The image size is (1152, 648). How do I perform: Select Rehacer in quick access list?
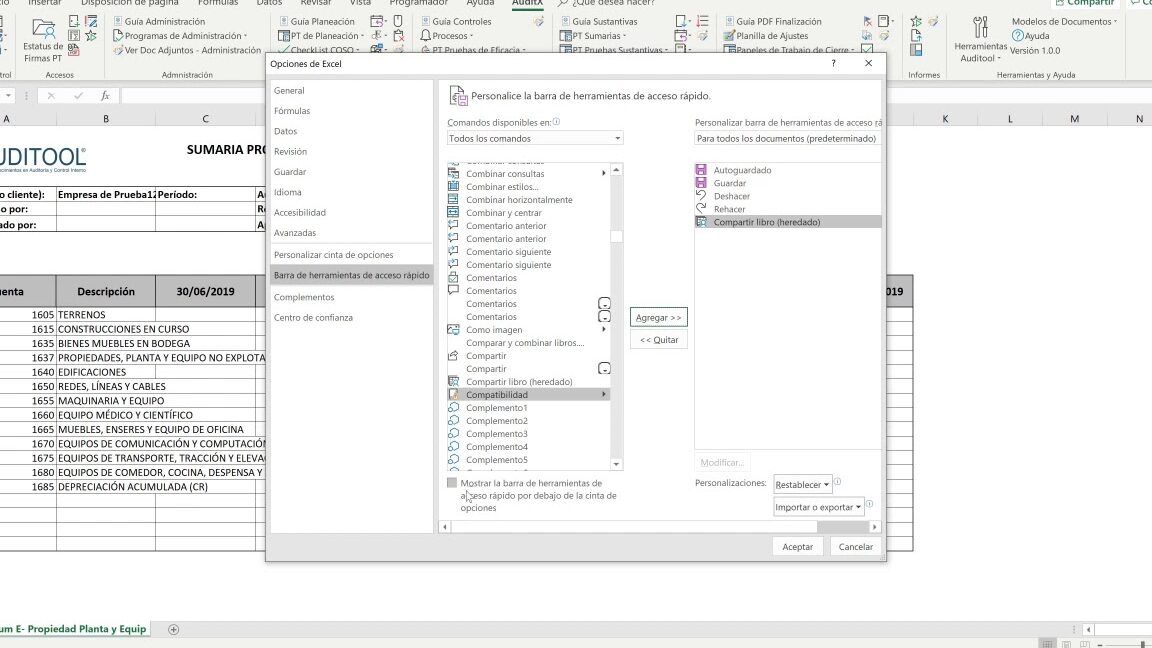pyautogui.click(x=788, y=209)
